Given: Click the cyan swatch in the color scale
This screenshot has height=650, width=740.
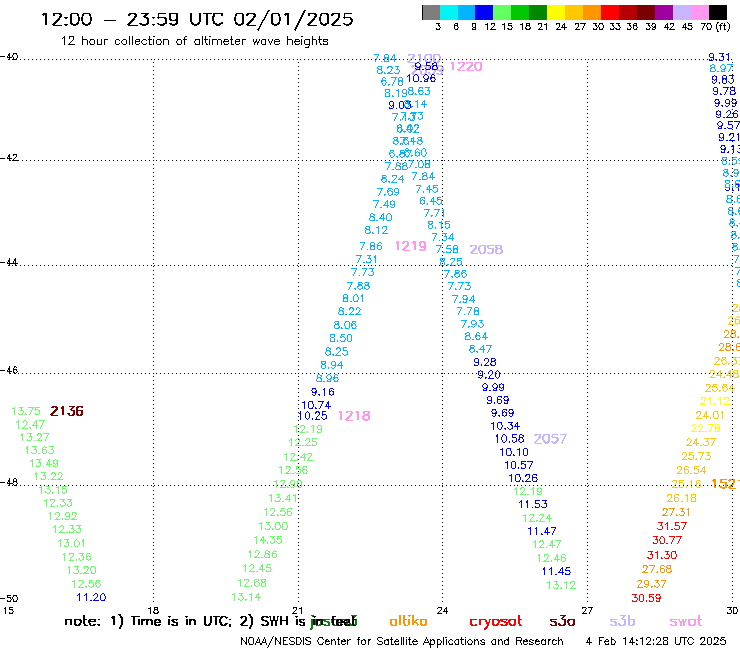Looking at the screenshot, I should pos(449,12).
